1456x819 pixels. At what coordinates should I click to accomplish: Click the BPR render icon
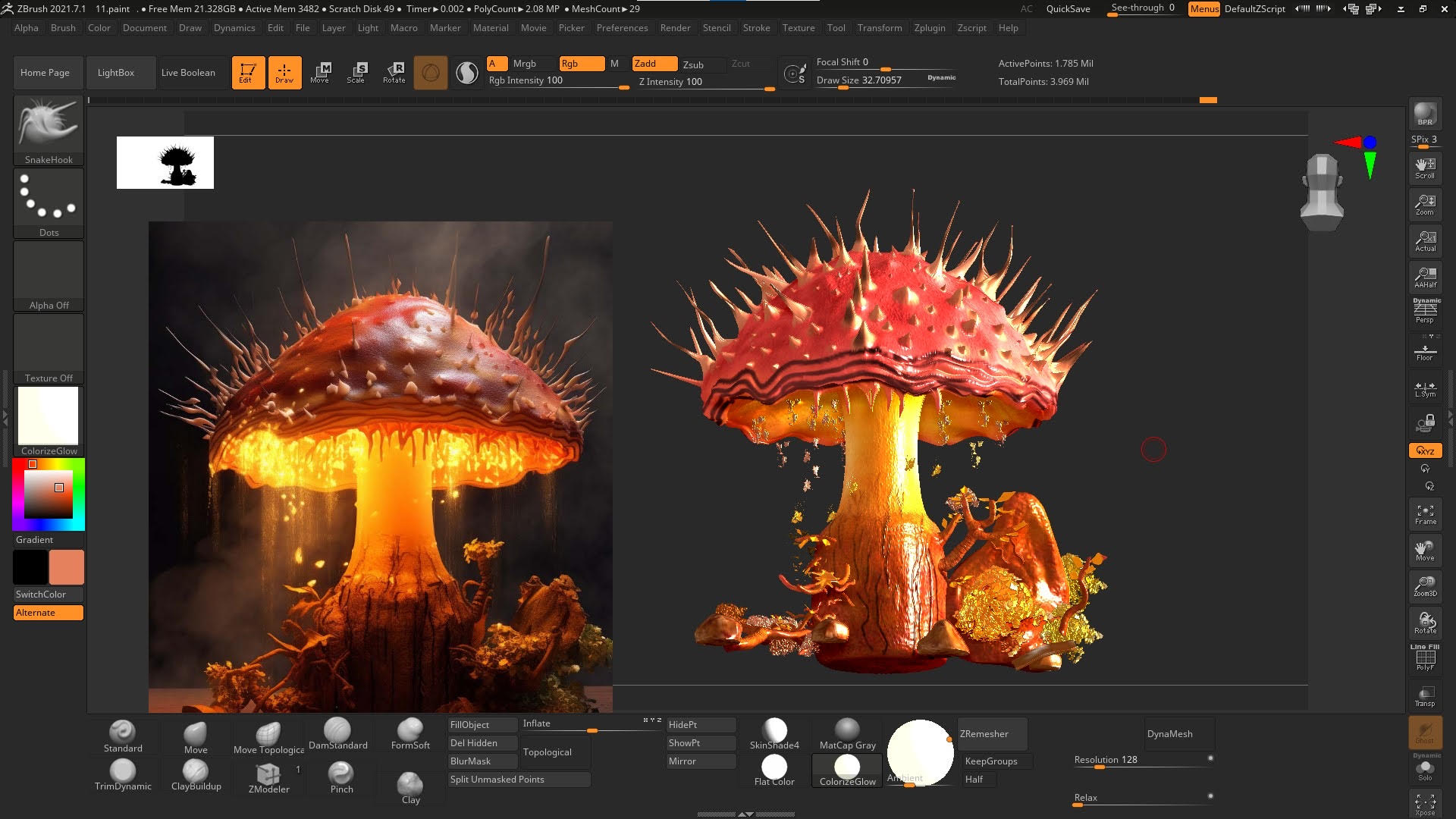(x=1425, y=114)
